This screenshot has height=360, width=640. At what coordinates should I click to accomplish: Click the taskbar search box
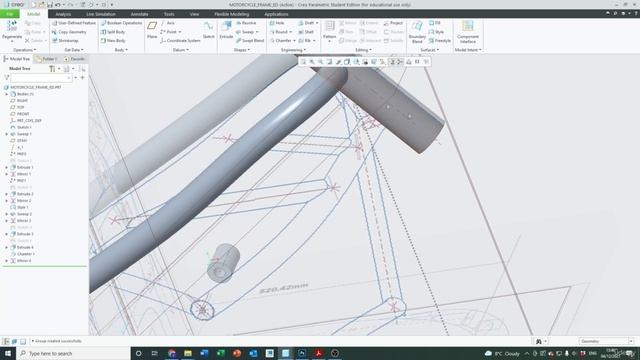coord(73,353)
